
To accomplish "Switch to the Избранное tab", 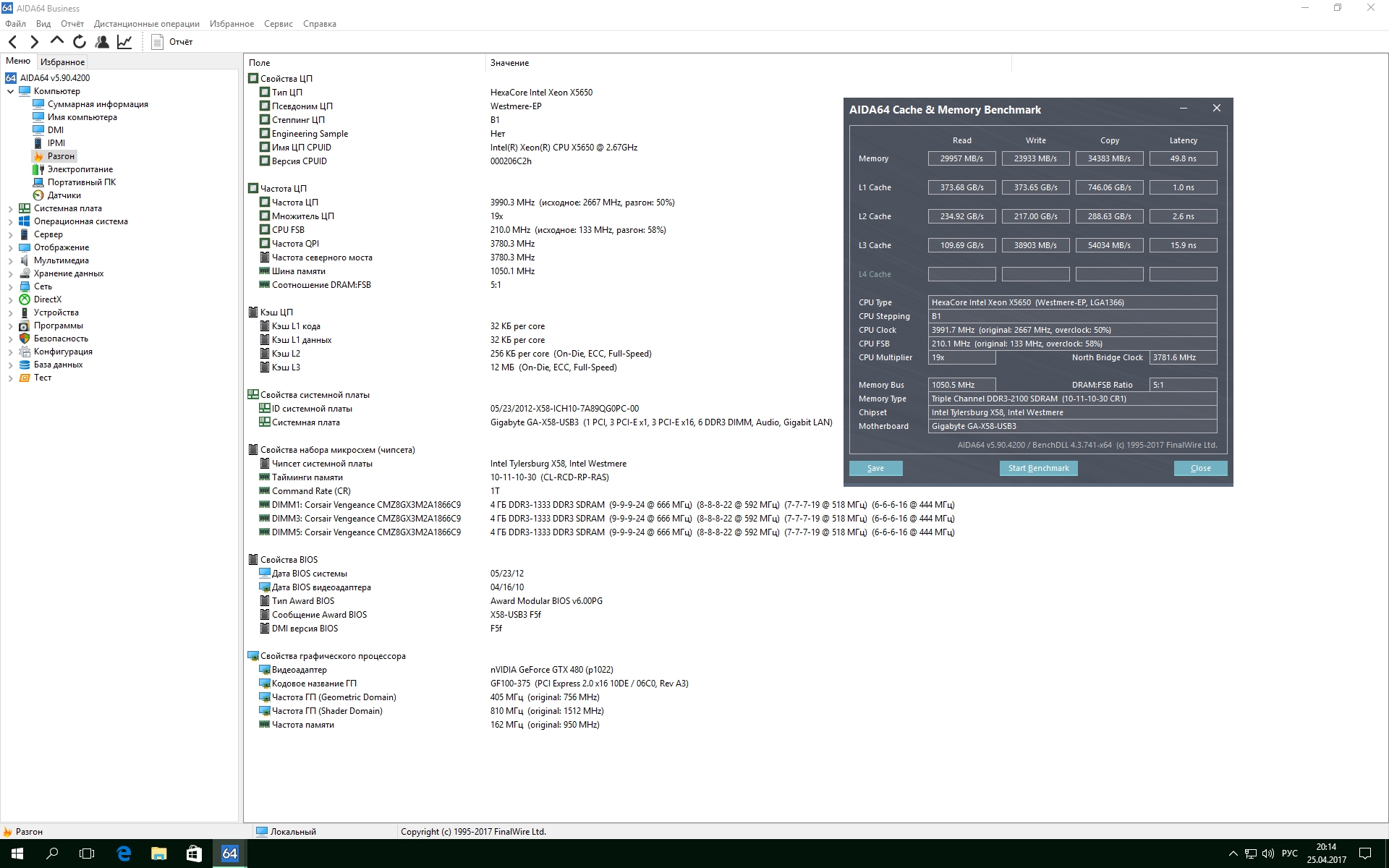I will click(x=62, y=62).
